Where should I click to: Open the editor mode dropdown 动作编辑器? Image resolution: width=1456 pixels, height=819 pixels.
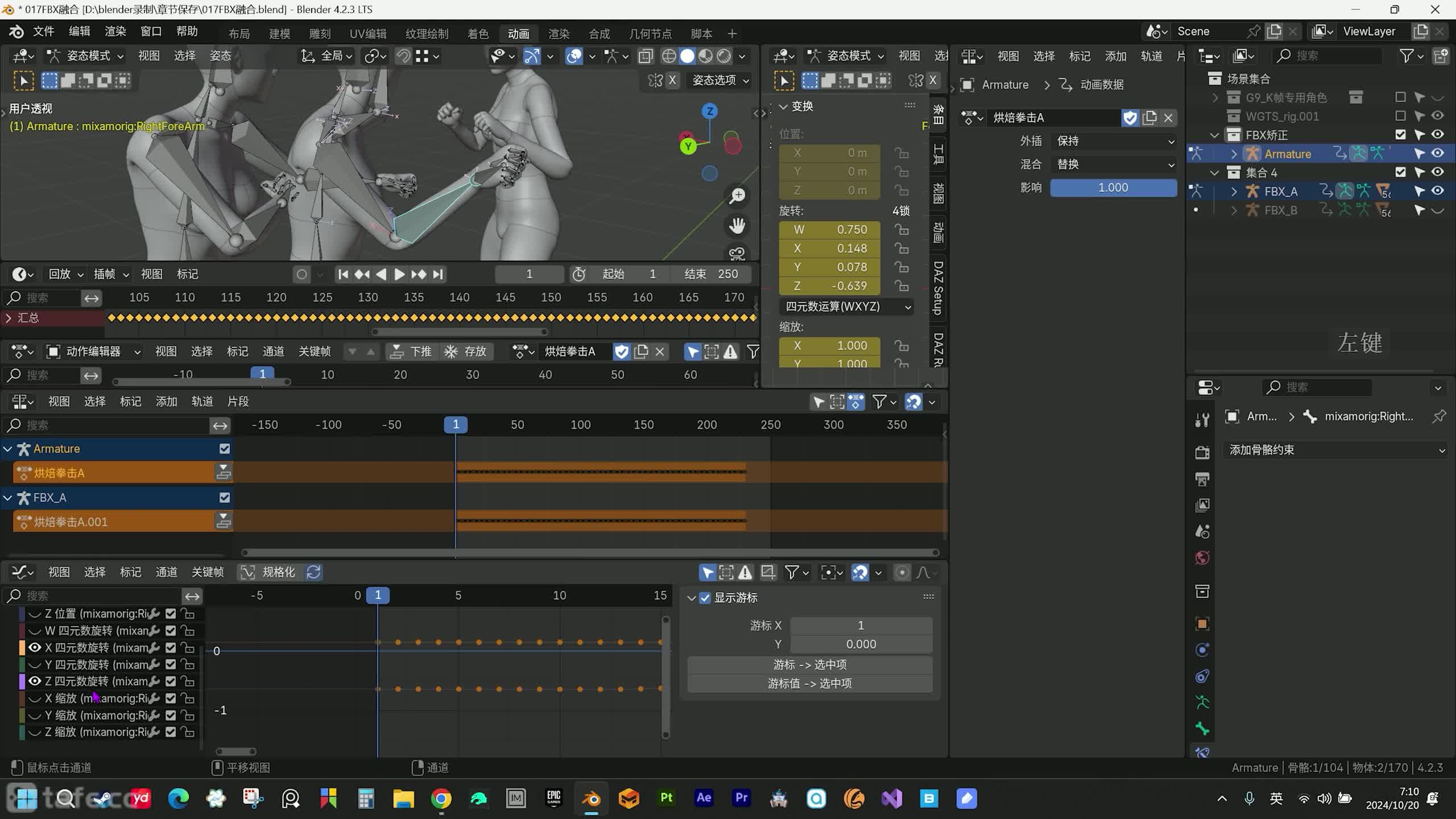coord(93,351)
